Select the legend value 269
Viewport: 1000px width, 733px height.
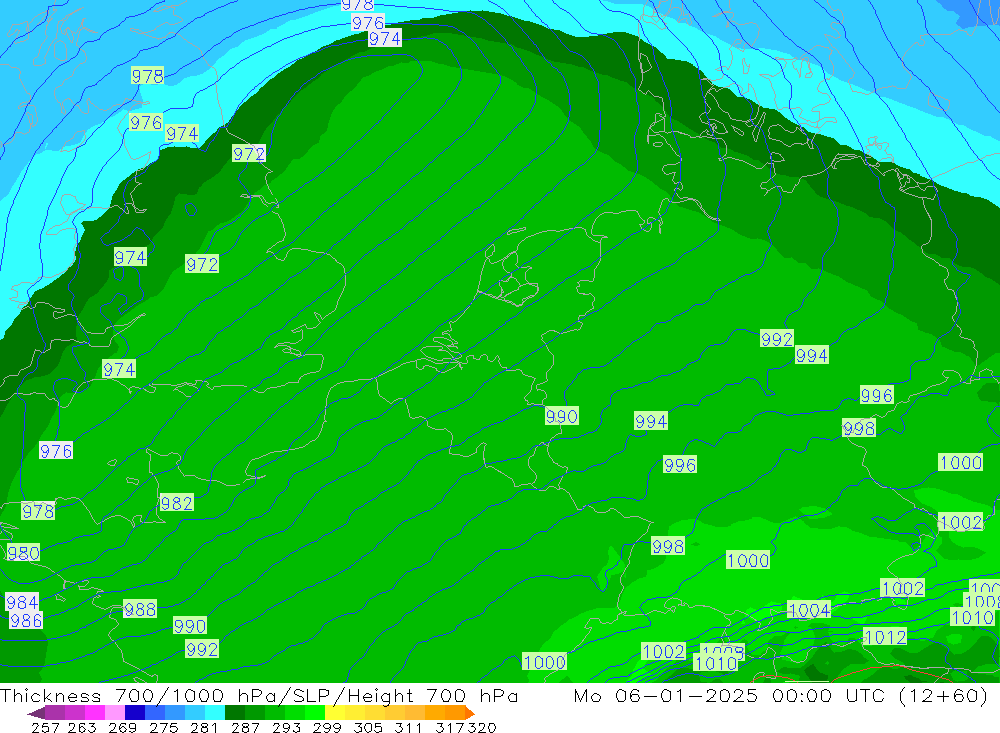(x=122, y=727)
